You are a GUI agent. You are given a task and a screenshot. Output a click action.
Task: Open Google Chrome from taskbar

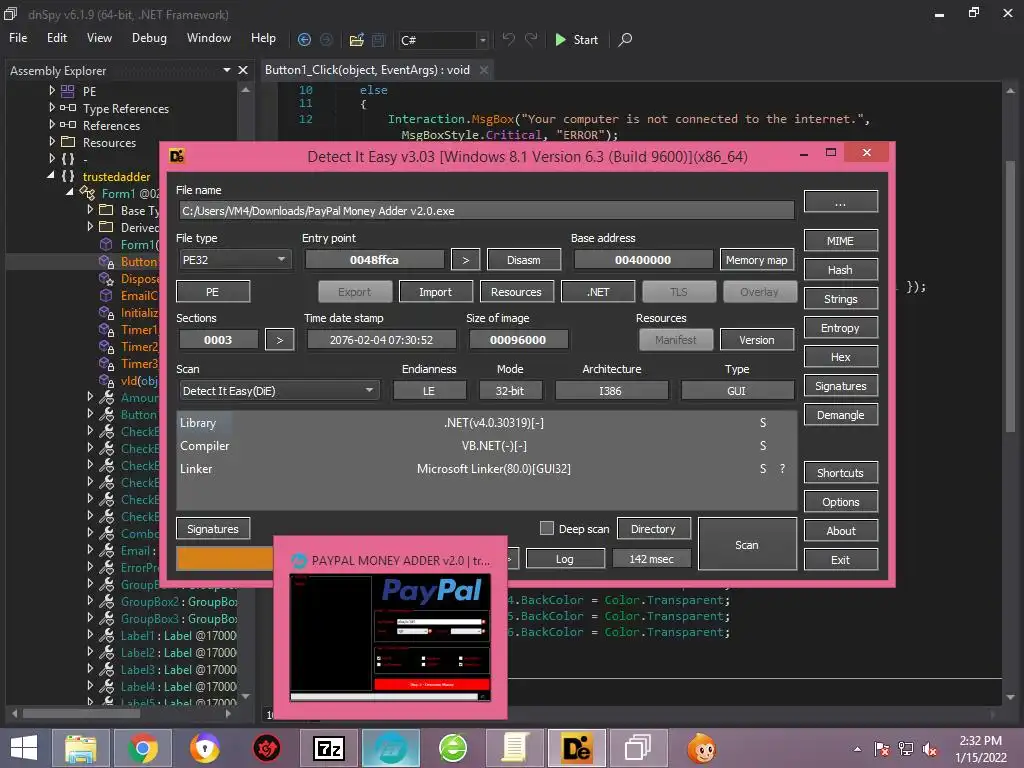[x=142, y=748]
